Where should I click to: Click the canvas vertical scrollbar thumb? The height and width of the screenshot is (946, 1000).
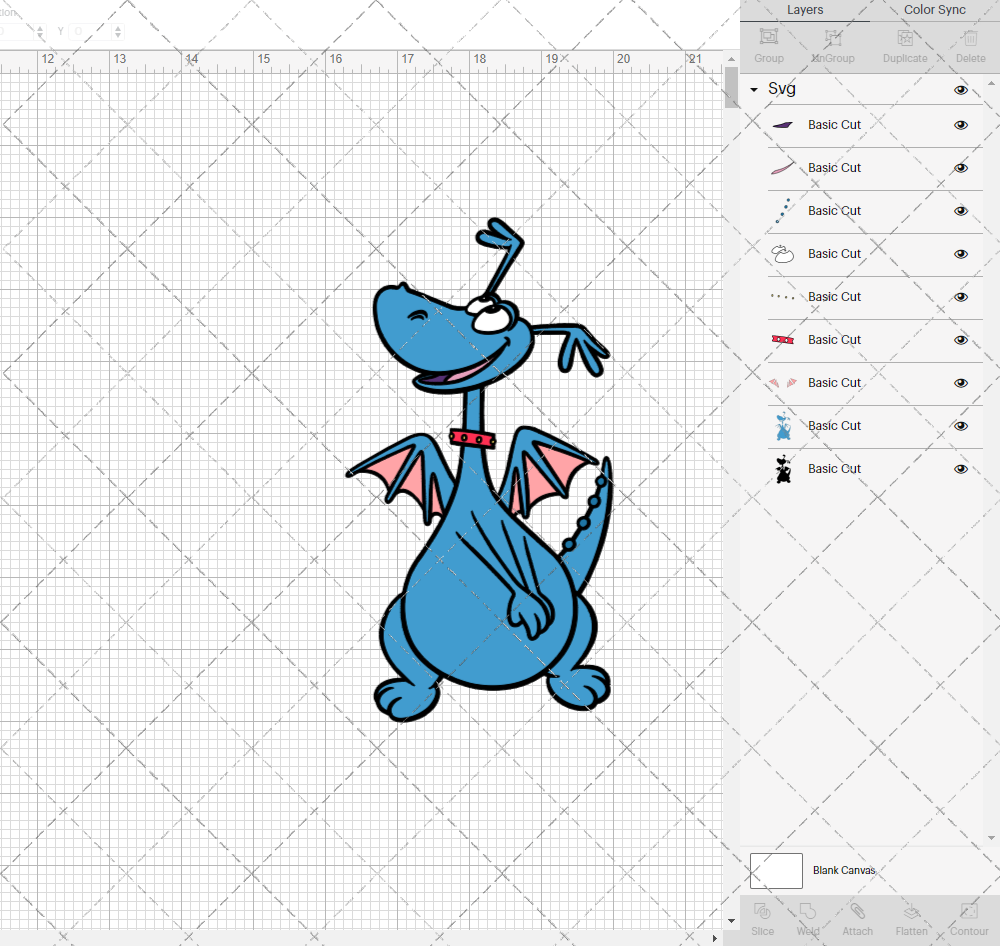pyautogui.click(x=732, y=87)
